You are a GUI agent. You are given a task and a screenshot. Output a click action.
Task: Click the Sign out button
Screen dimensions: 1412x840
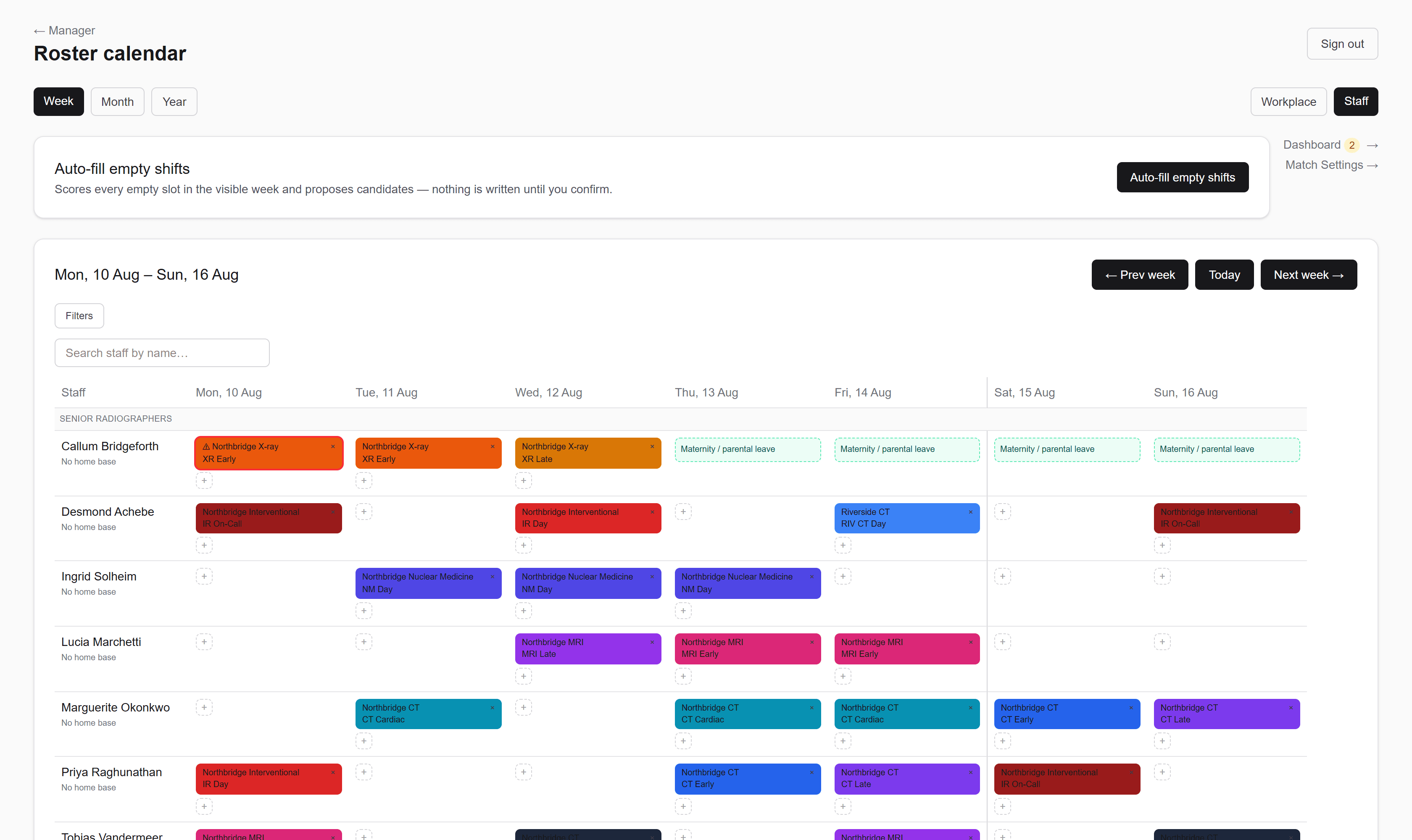[x=1342, y=44]
